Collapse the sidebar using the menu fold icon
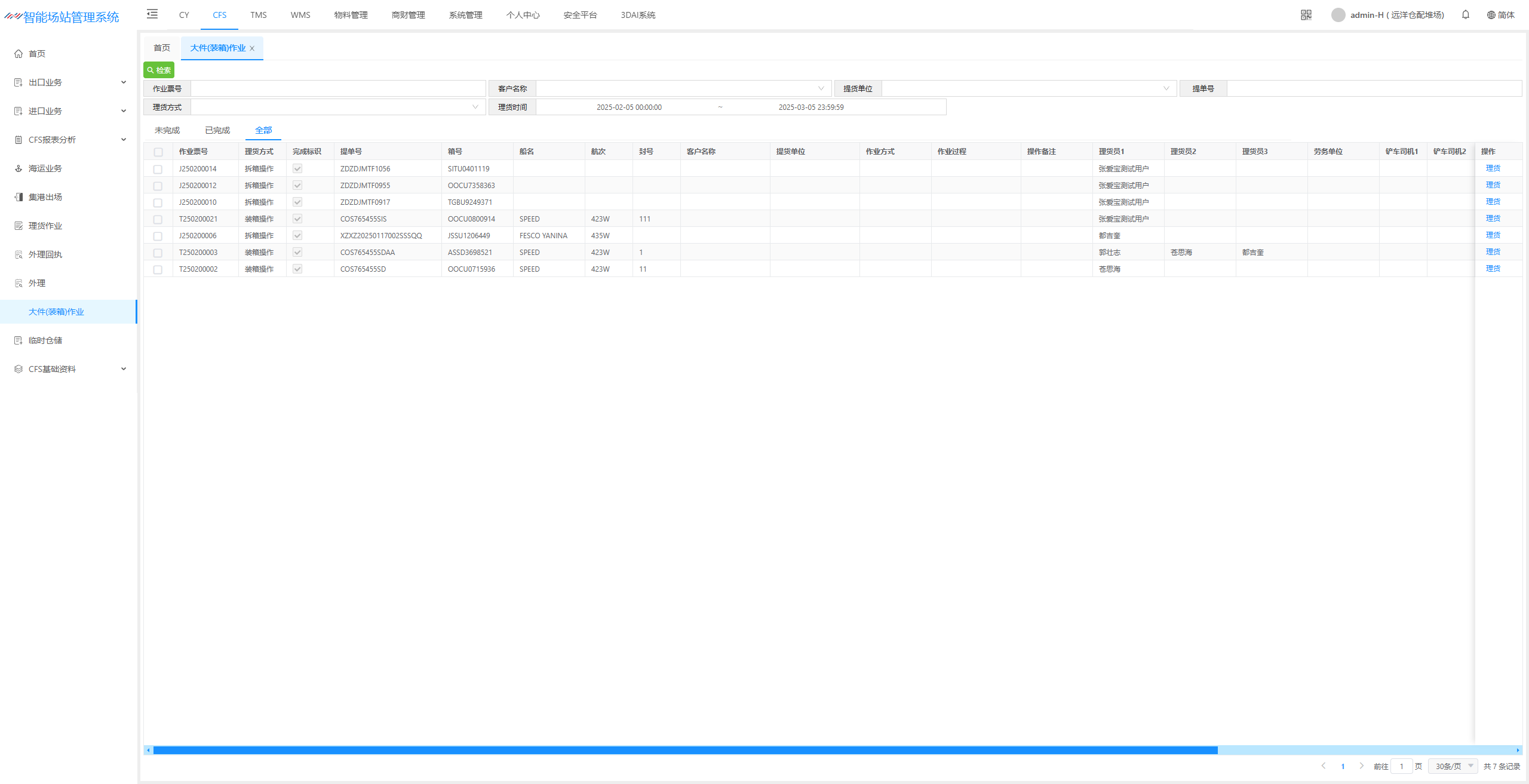The height and width of the screenshot is (784, 1529). click(x=152, y=14)
